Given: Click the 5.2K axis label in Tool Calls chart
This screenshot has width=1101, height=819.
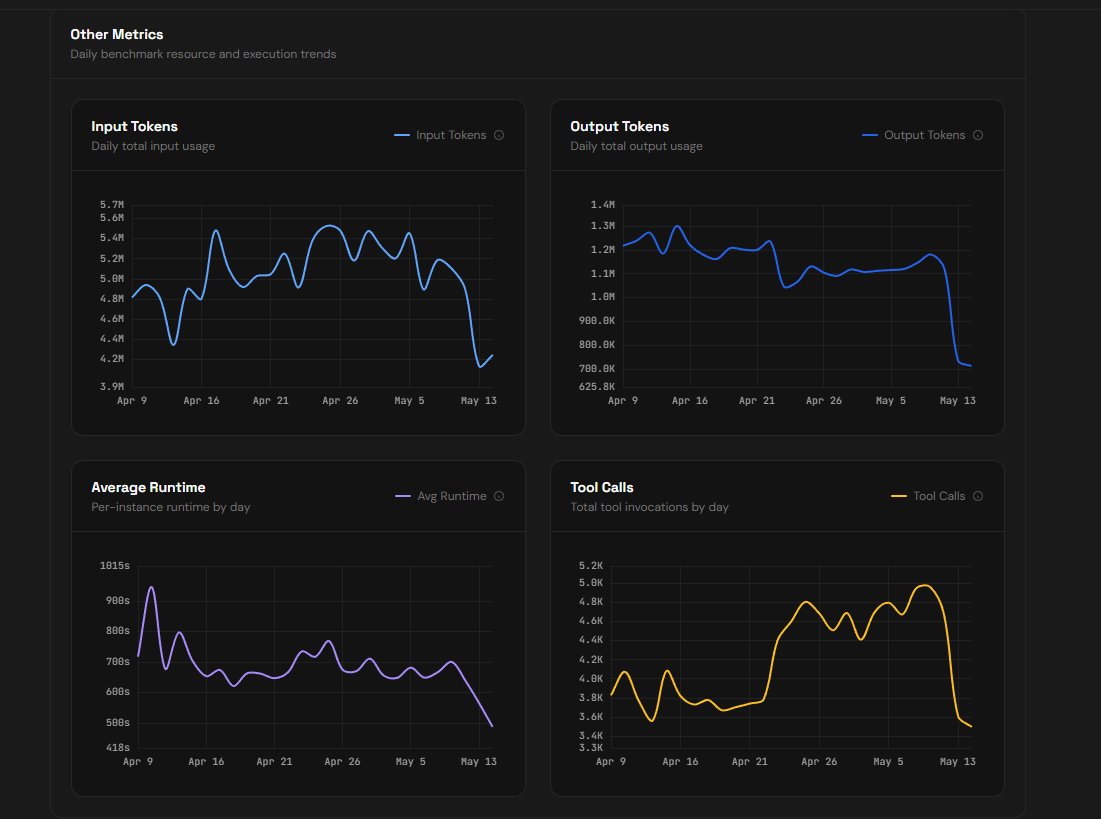Looking at the screenshot, I should pos(591,566).
